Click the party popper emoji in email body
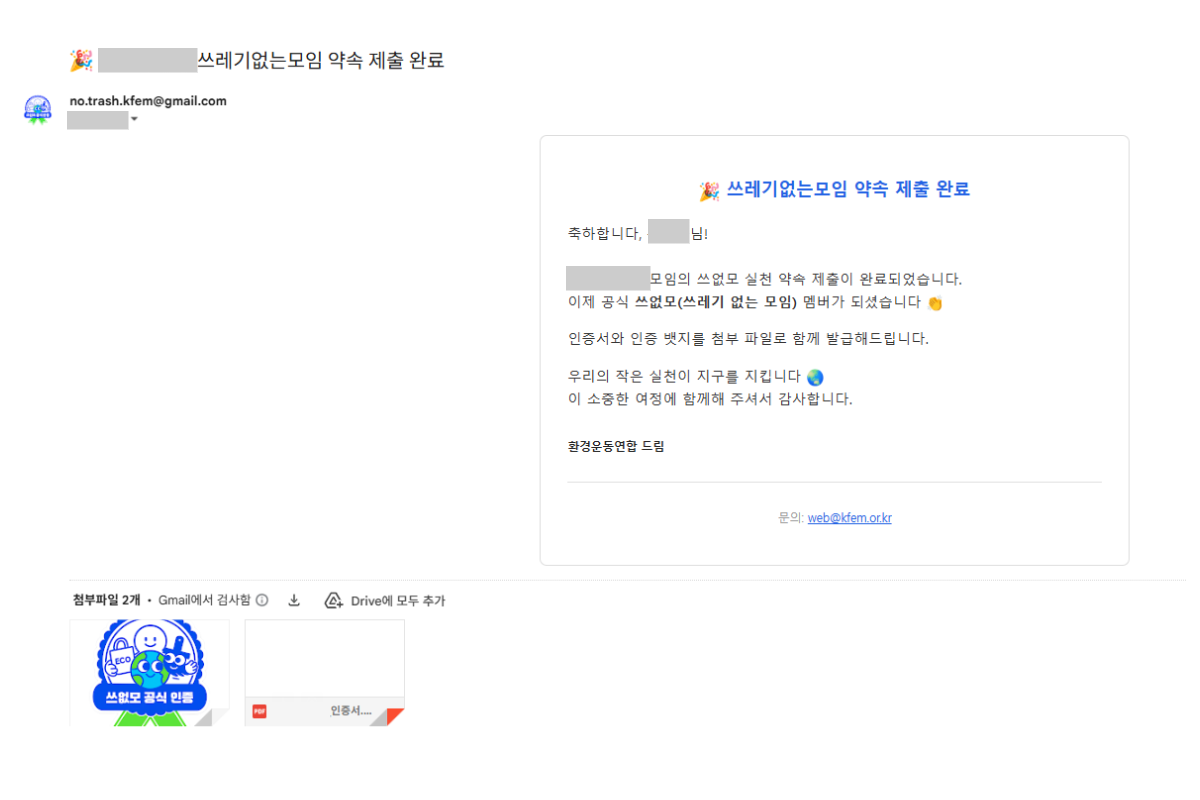 pos(709,190)
